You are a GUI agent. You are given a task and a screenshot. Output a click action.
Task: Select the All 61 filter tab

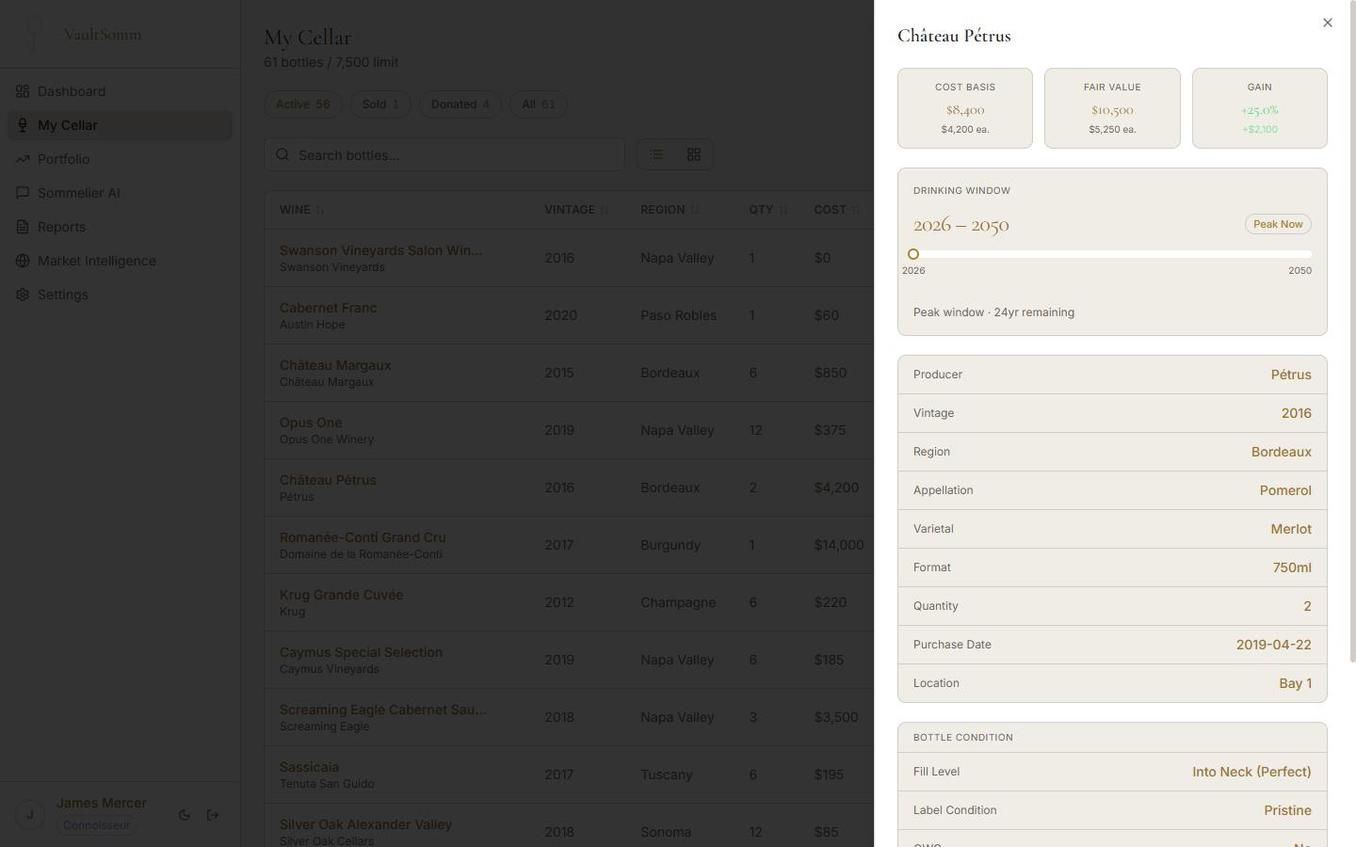[x=538, y=105]
